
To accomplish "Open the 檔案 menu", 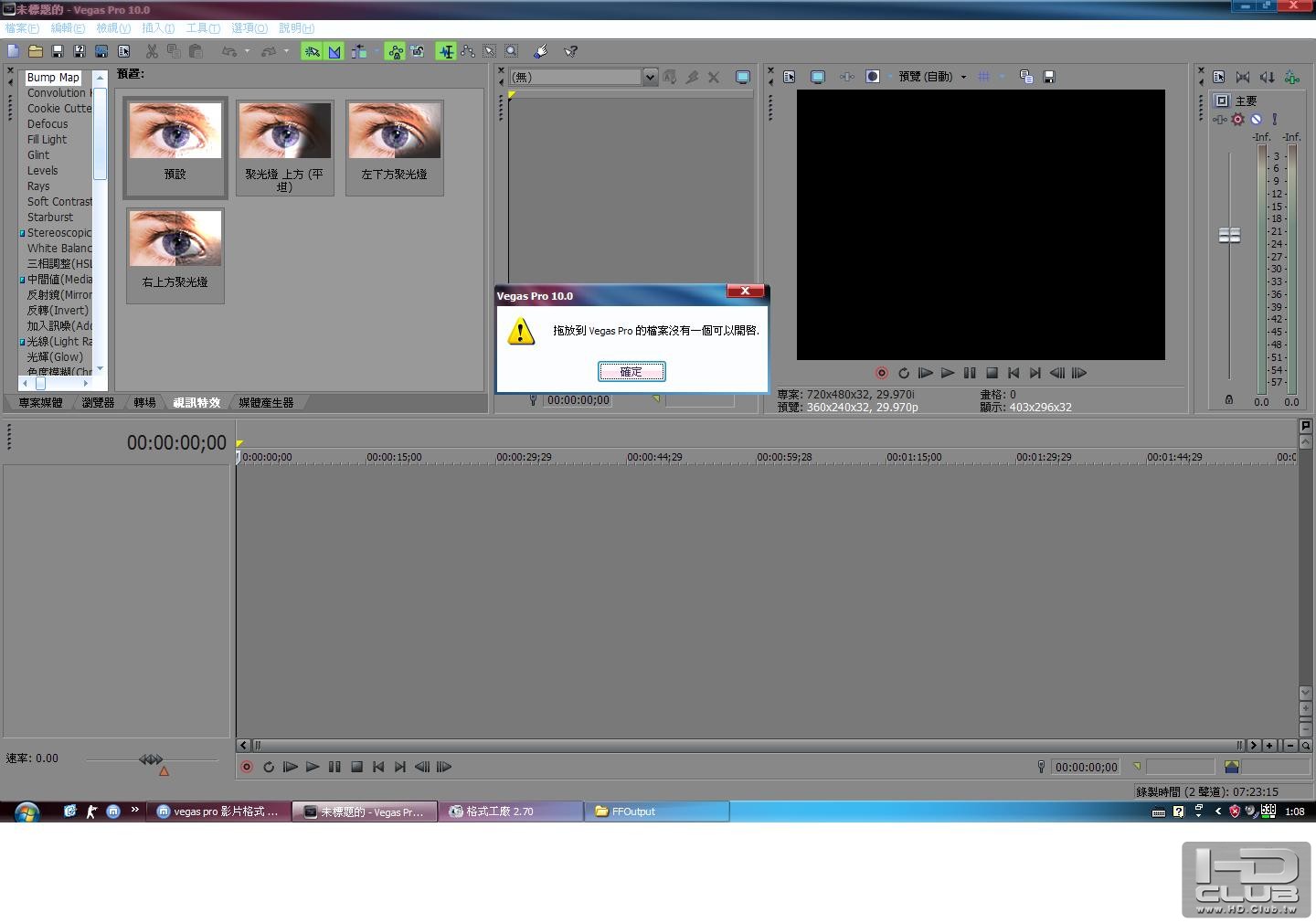I will click(x=22, y=28).
